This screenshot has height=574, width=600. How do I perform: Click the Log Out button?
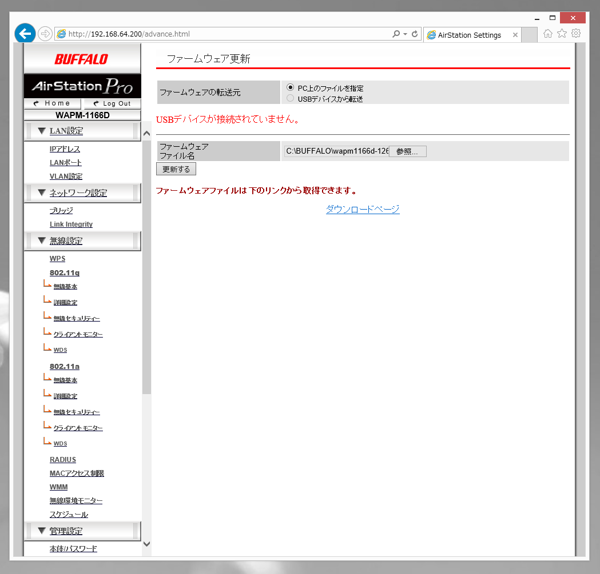click(x=112, y=103)
